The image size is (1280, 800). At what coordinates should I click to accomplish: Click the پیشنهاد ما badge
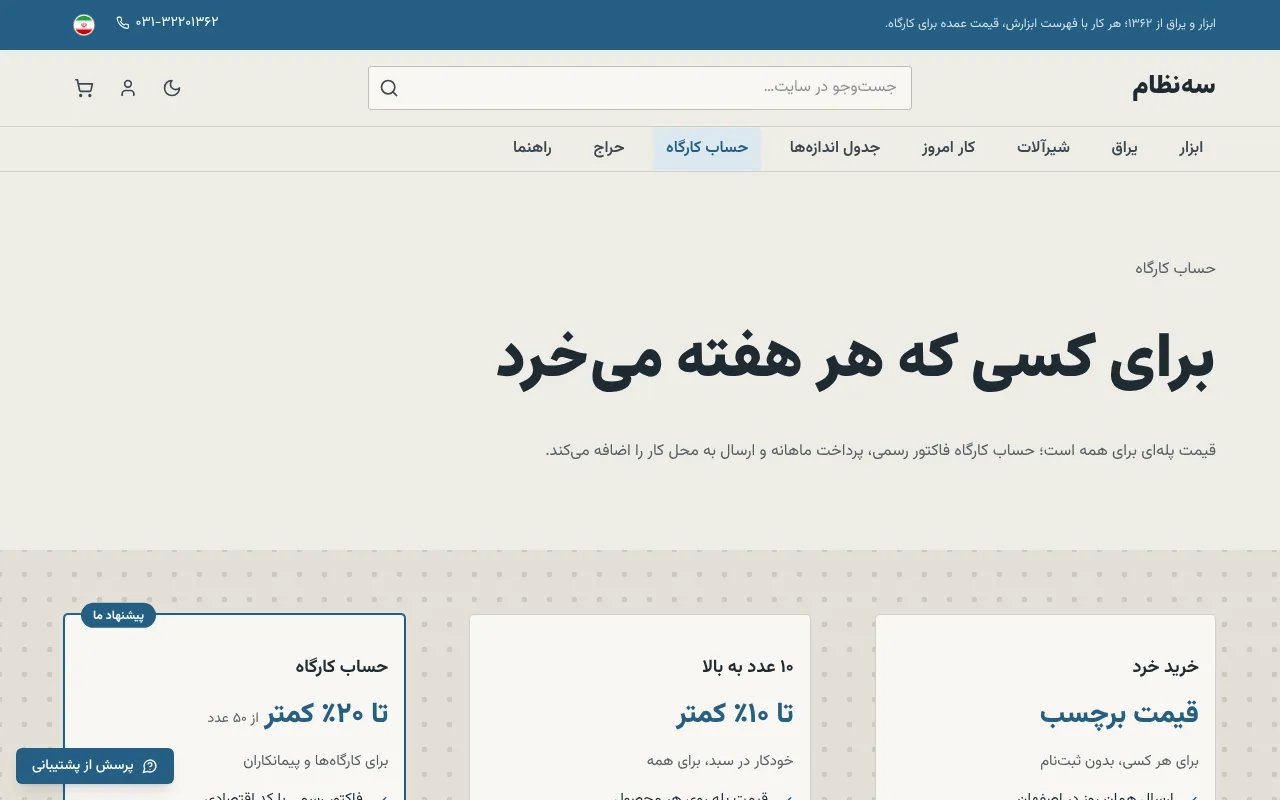point(118,615)
